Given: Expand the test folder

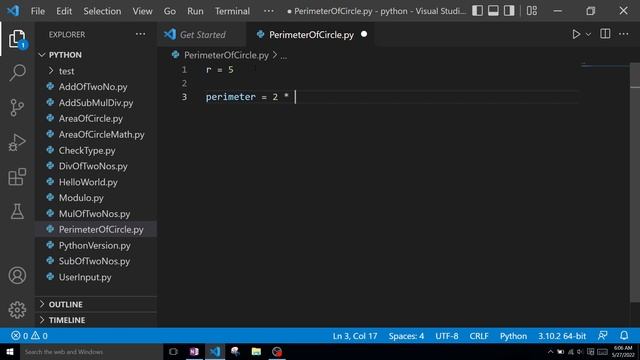Looking at the screenshot, I should [x=96, y=71].
